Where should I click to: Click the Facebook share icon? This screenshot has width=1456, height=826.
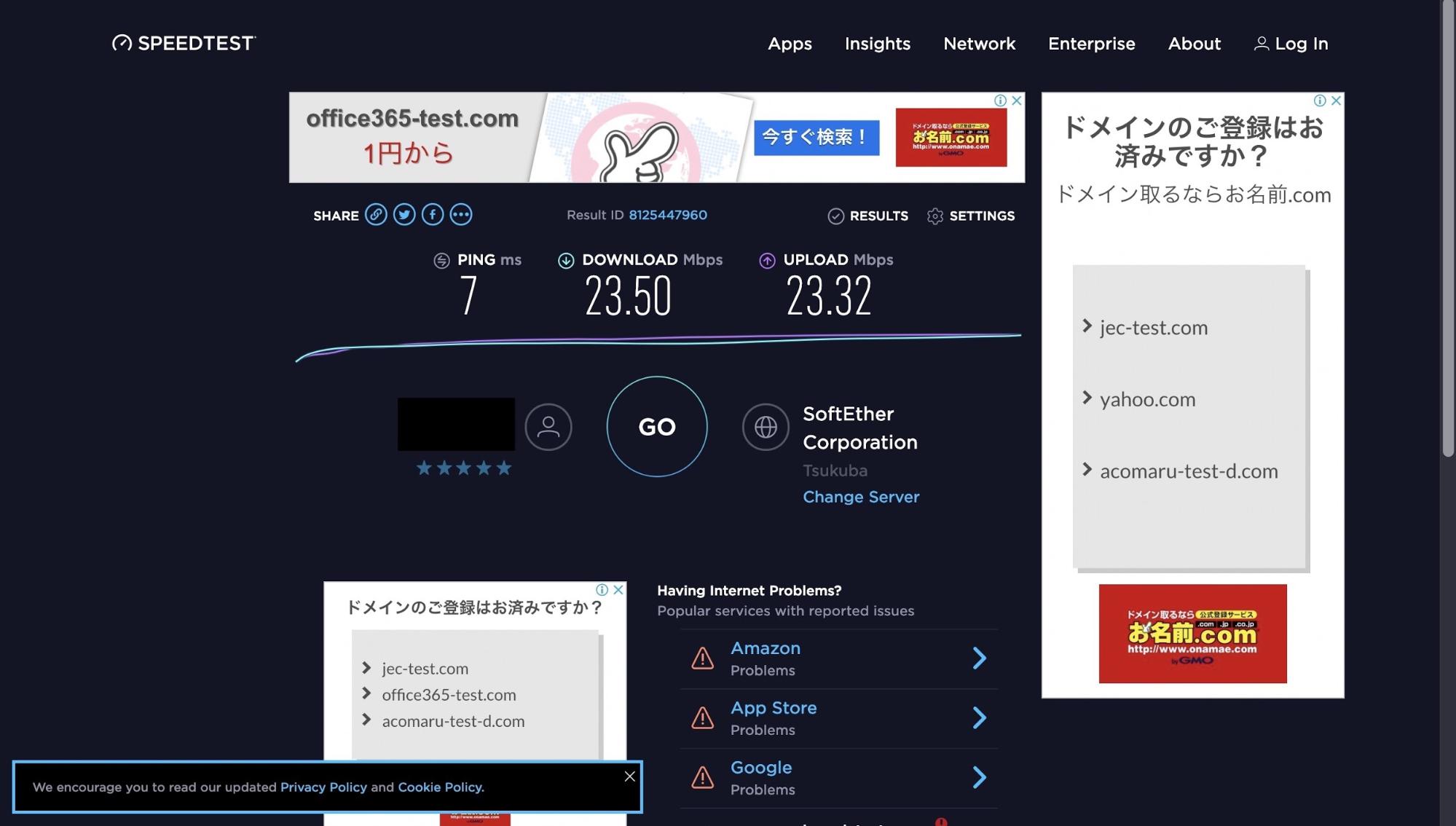(x=432, y=214)
